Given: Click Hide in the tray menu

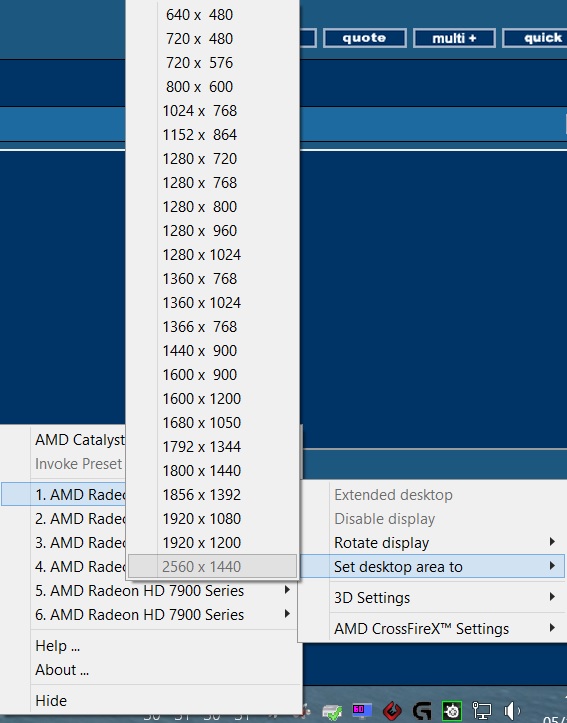Looking at the screenshot, I should tap(150, 700).
